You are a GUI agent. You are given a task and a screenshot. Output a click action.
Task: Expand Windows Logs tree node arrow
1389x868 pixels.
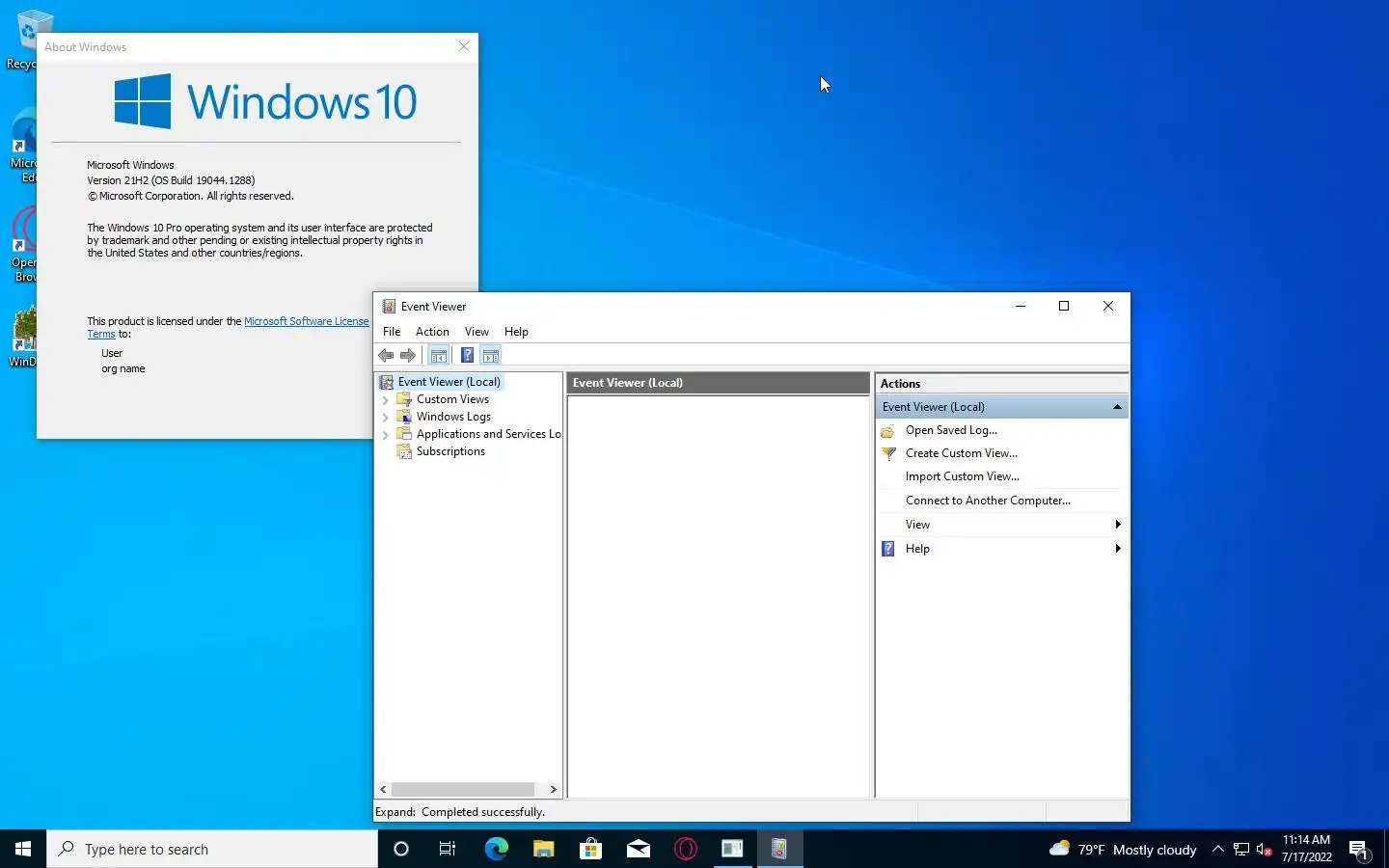click(x=386, y=417)
